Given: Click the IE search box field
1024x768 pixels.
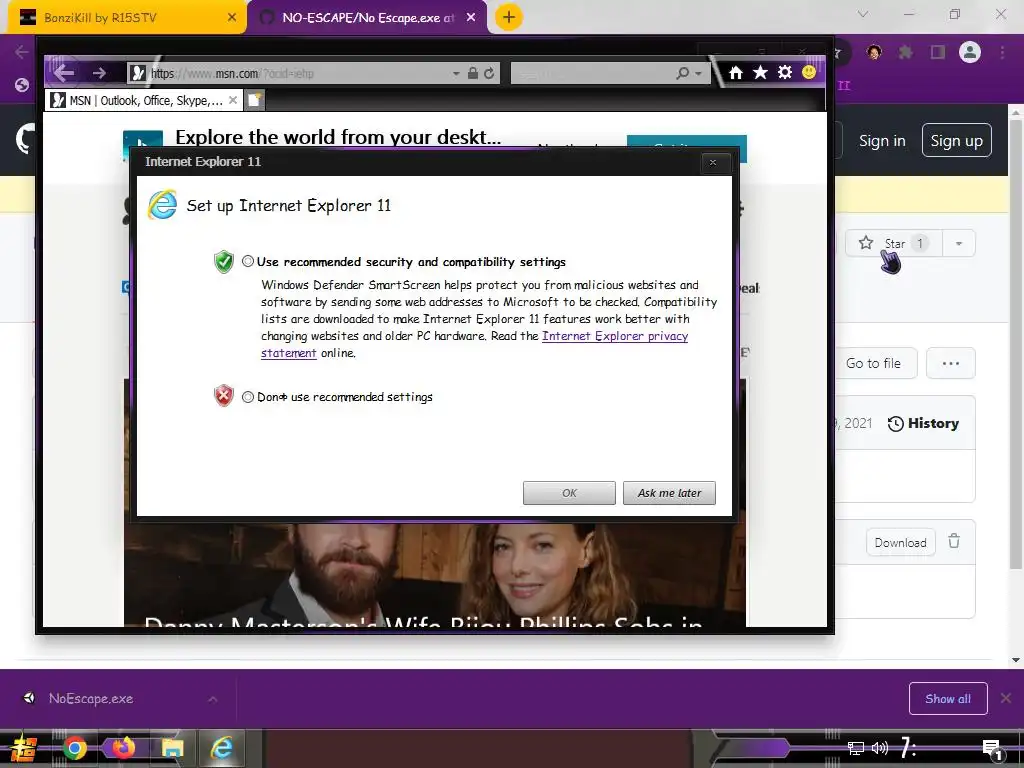Looking at the screenshot, I should coord(591,73).
